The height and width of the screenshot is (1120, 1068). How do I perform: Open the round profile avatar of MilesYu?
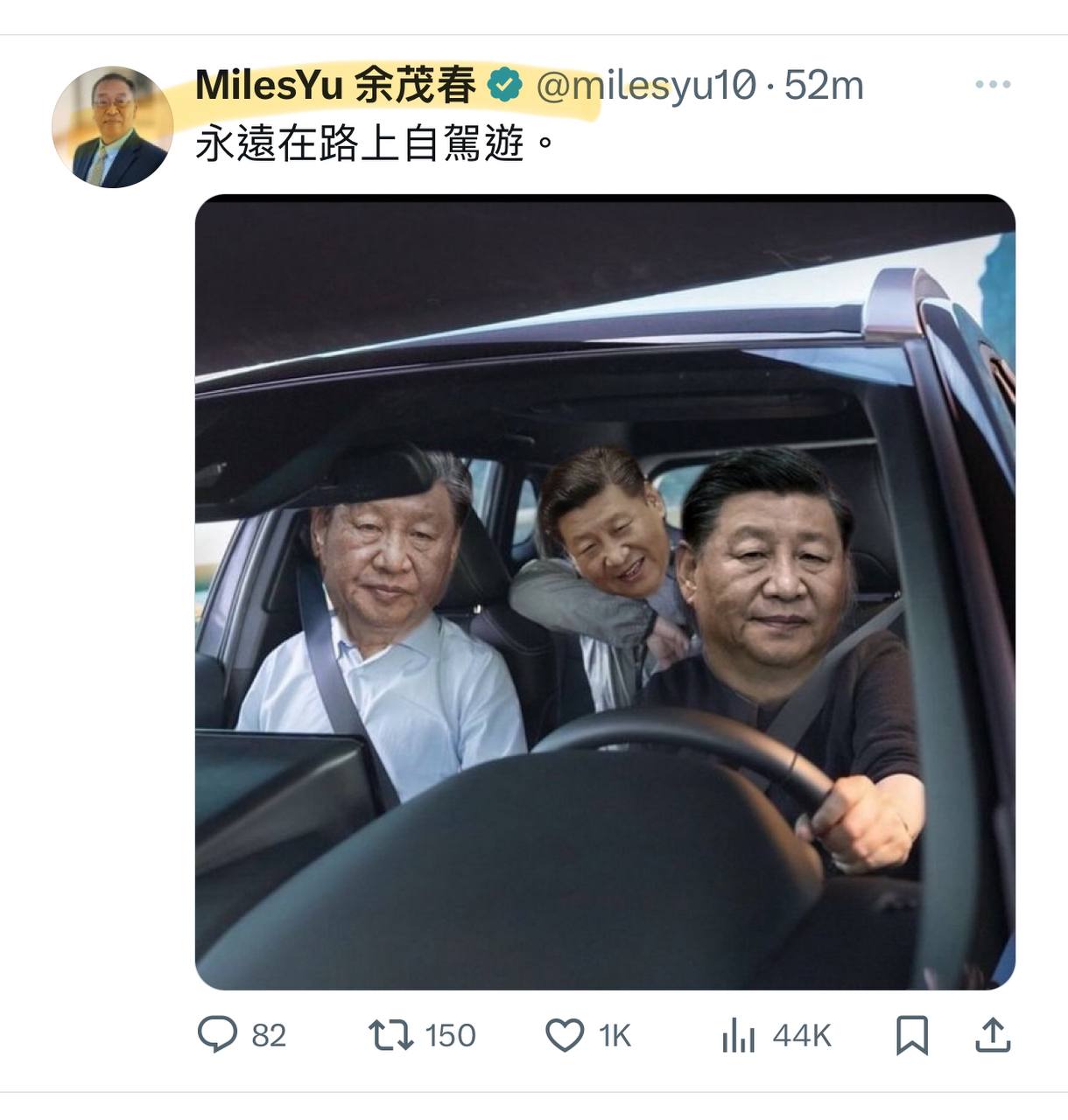(x=113, y=127)
